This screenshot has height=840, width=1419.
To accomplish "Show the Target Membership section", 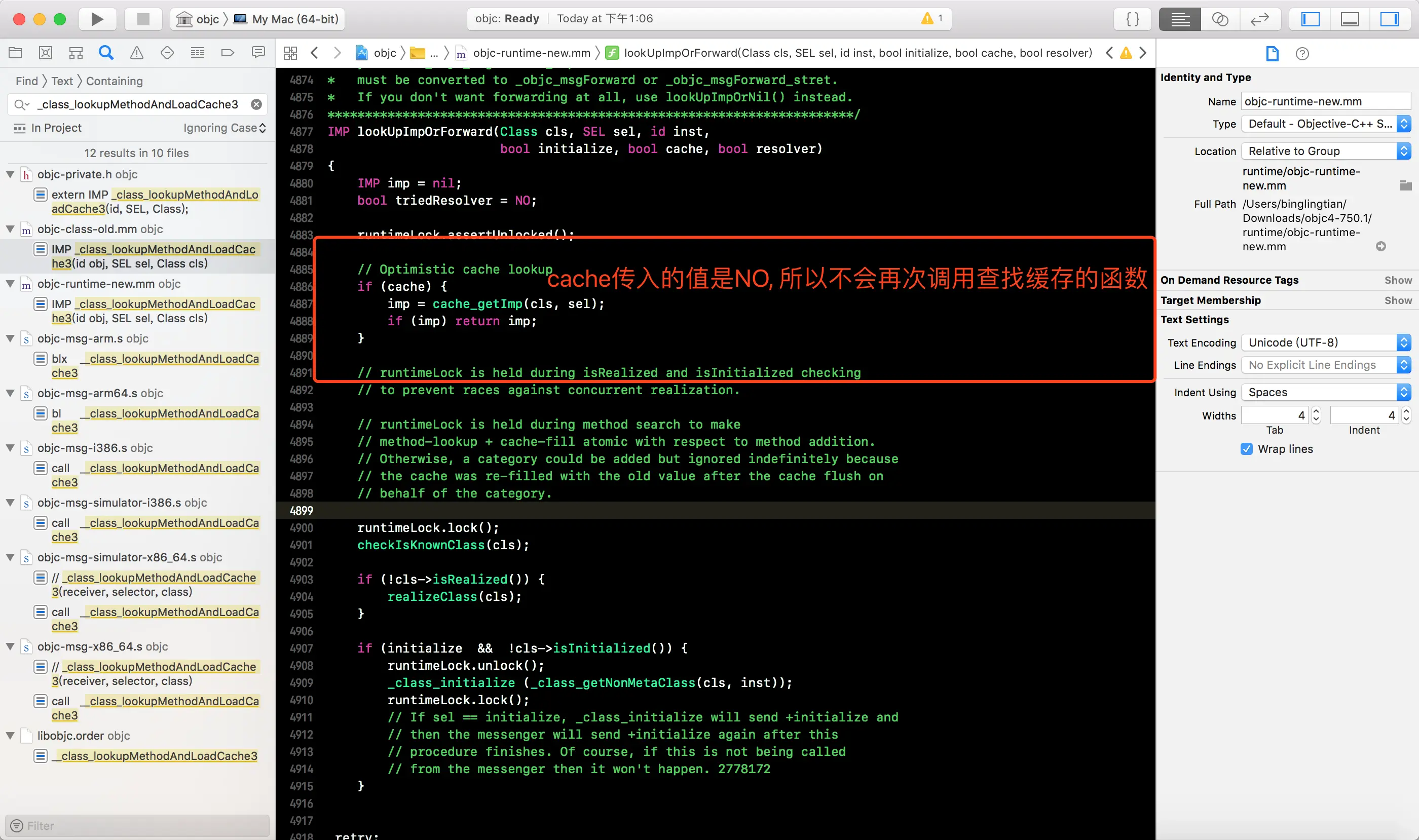I will click(1398, 300).
